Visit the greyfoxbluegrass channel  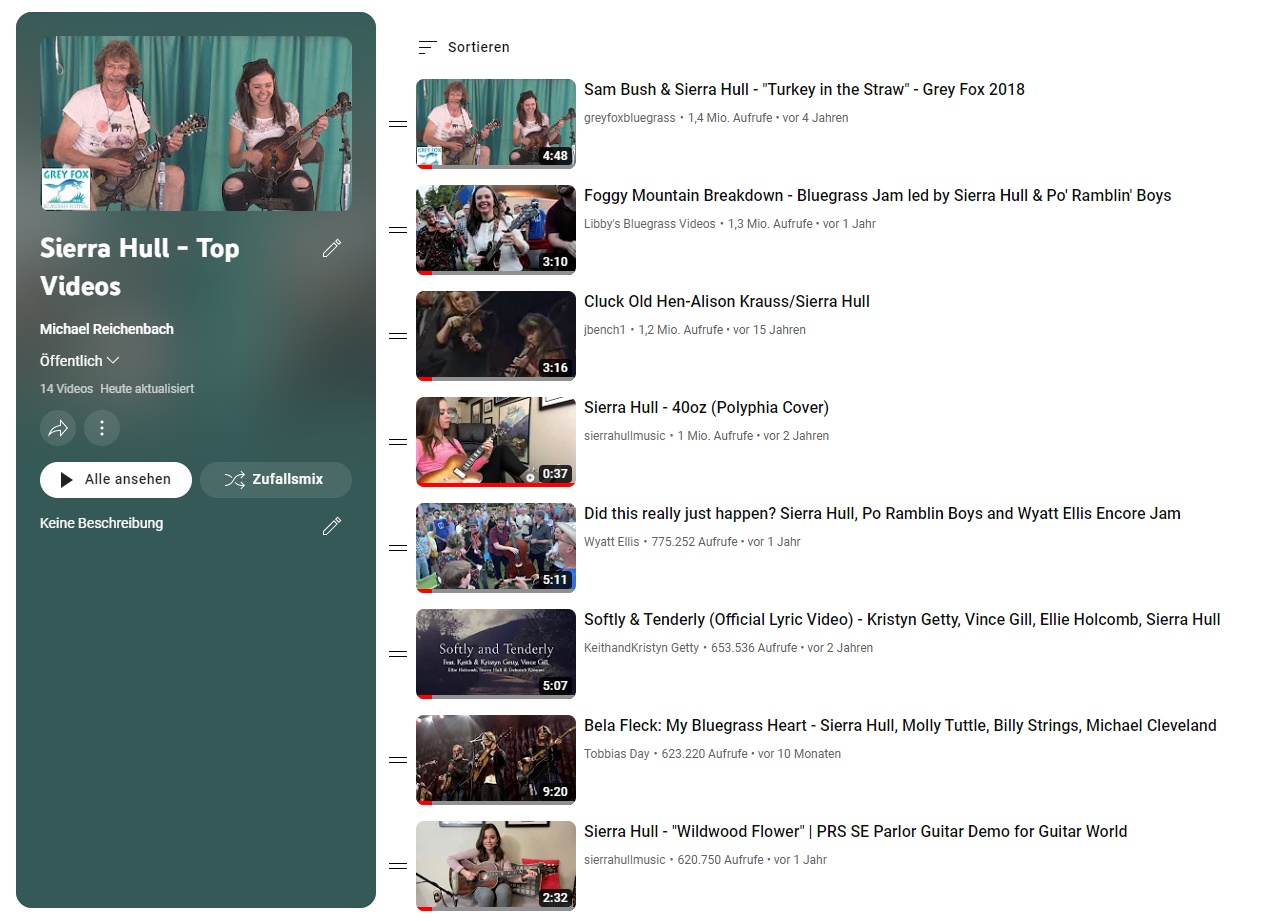point(630,118)
